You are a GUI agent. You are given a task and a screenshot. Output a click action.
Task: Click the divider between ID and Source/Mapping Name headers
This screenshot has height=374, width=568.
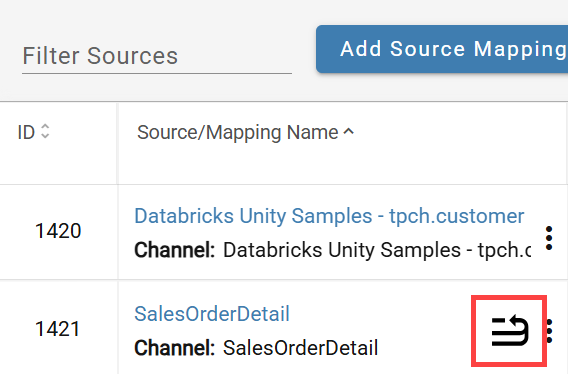point(117,144)
